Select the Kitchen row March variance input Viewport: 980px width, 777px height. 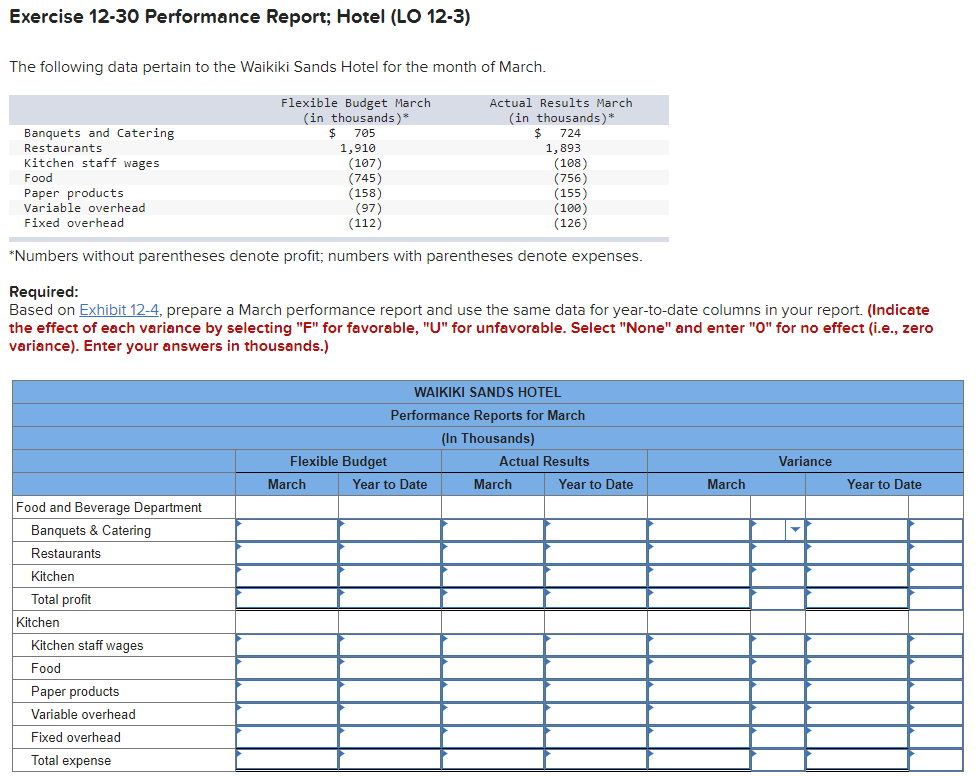coord(700,576)
